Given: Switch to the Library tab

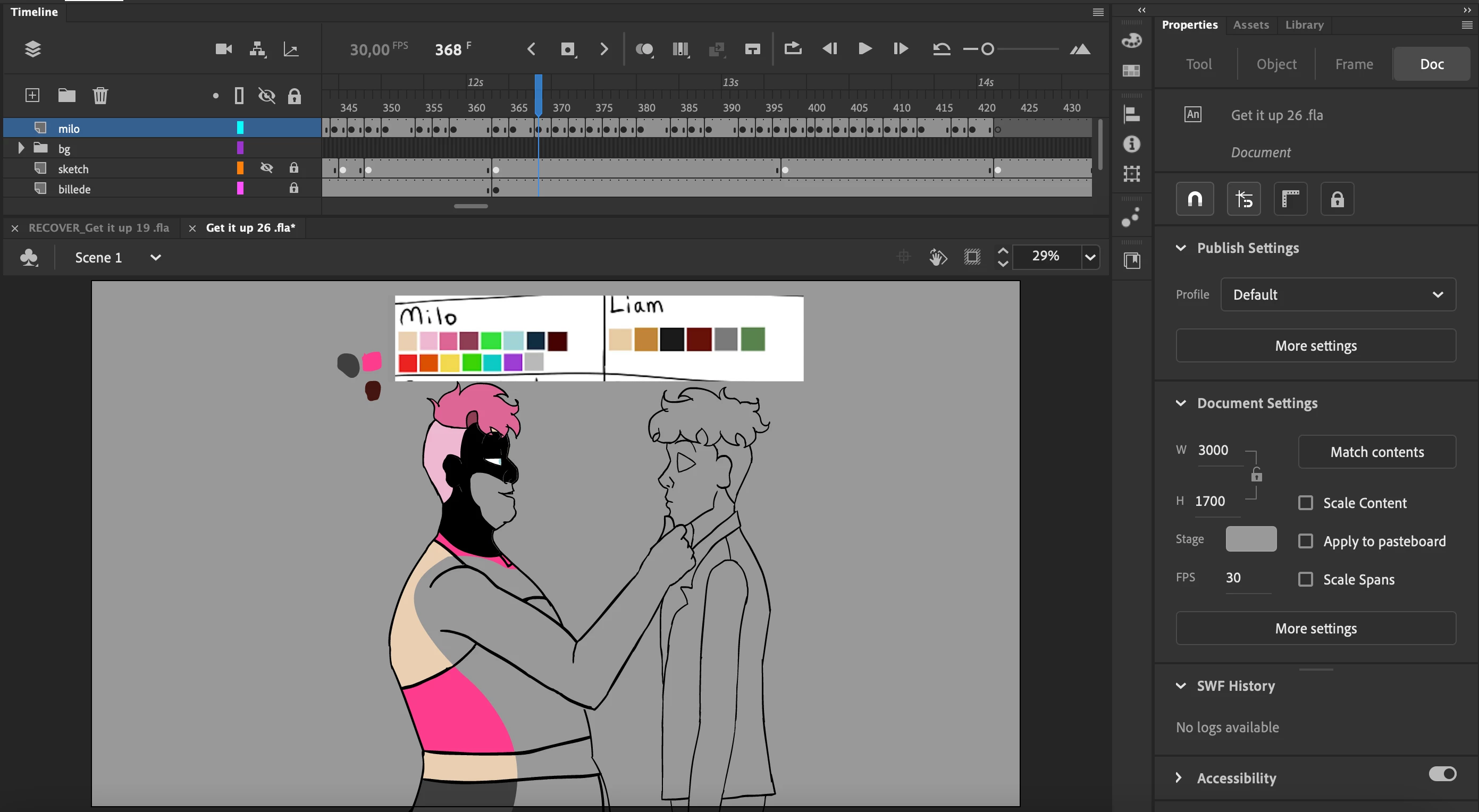Looking at the screenshot, I should [x=1304, y=24].
